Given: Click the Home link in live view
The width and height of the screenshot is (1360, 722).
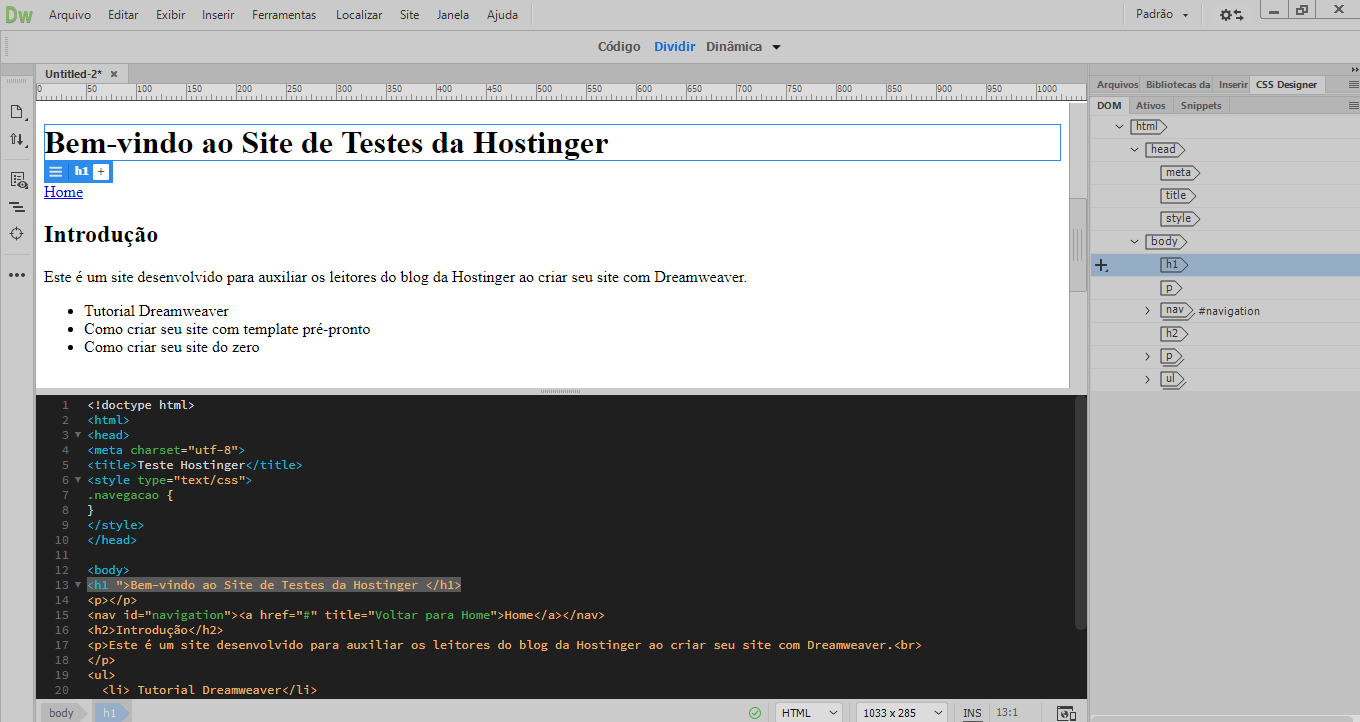Looking at the screenshot, I should tap(63, 192).
